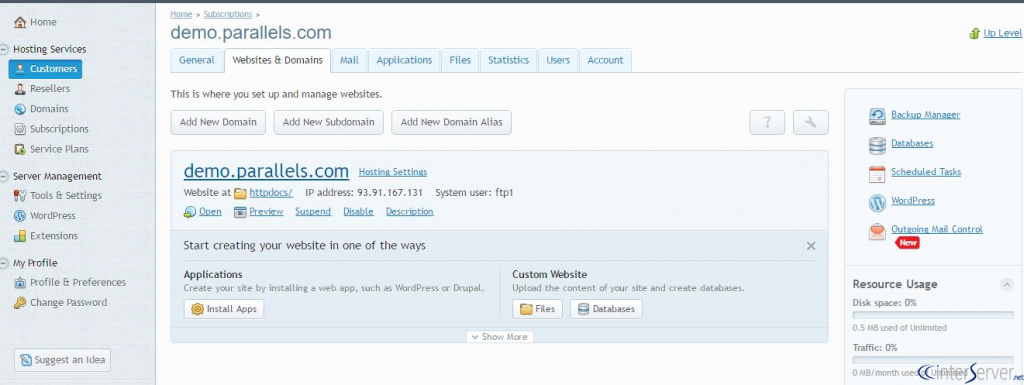
Task: Click the Scheduled Tasks calendar icon
Action: [x=877, y=174]
